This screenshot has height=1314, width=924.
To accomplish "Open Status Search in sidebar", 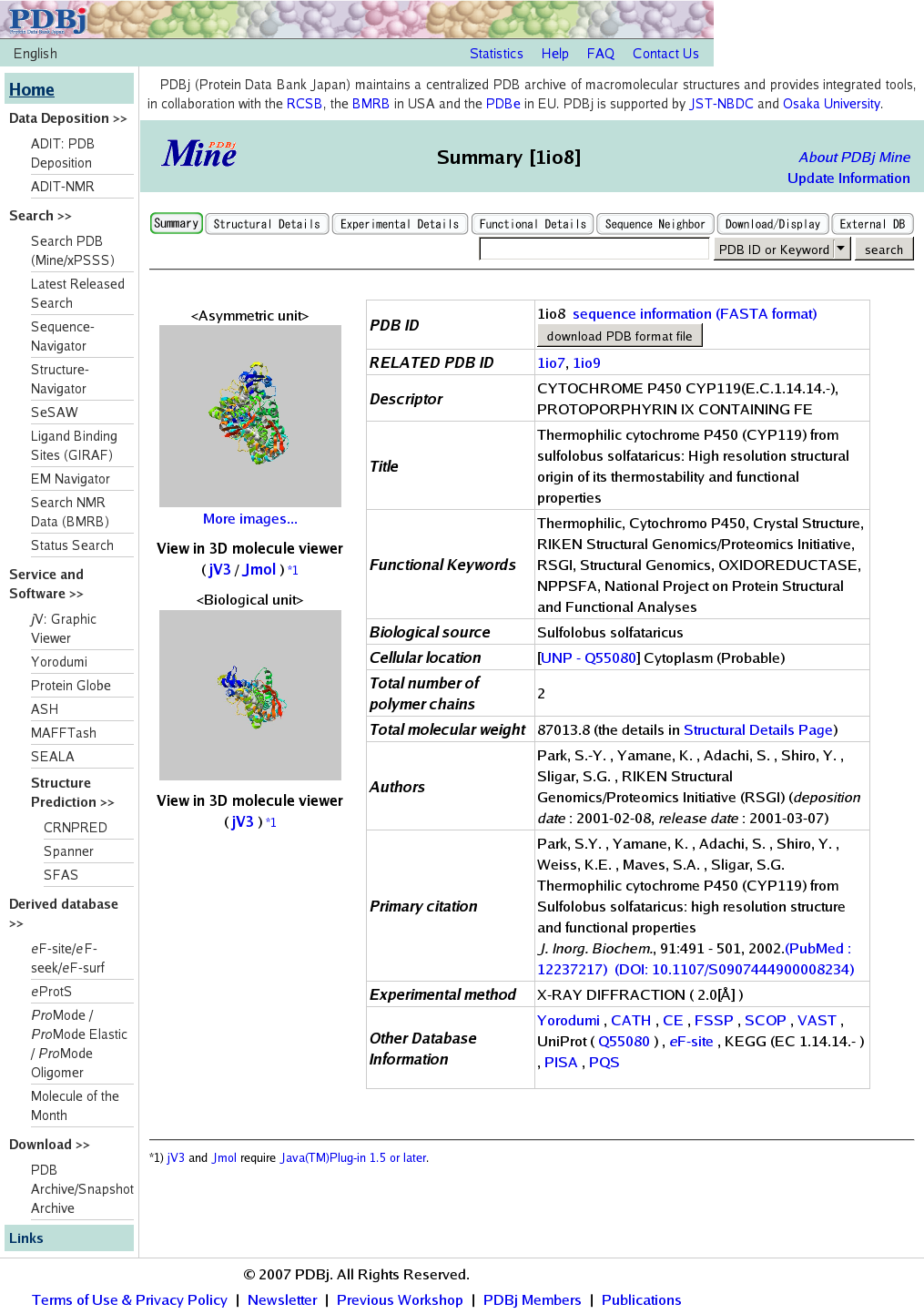I will tap(72, 545).
